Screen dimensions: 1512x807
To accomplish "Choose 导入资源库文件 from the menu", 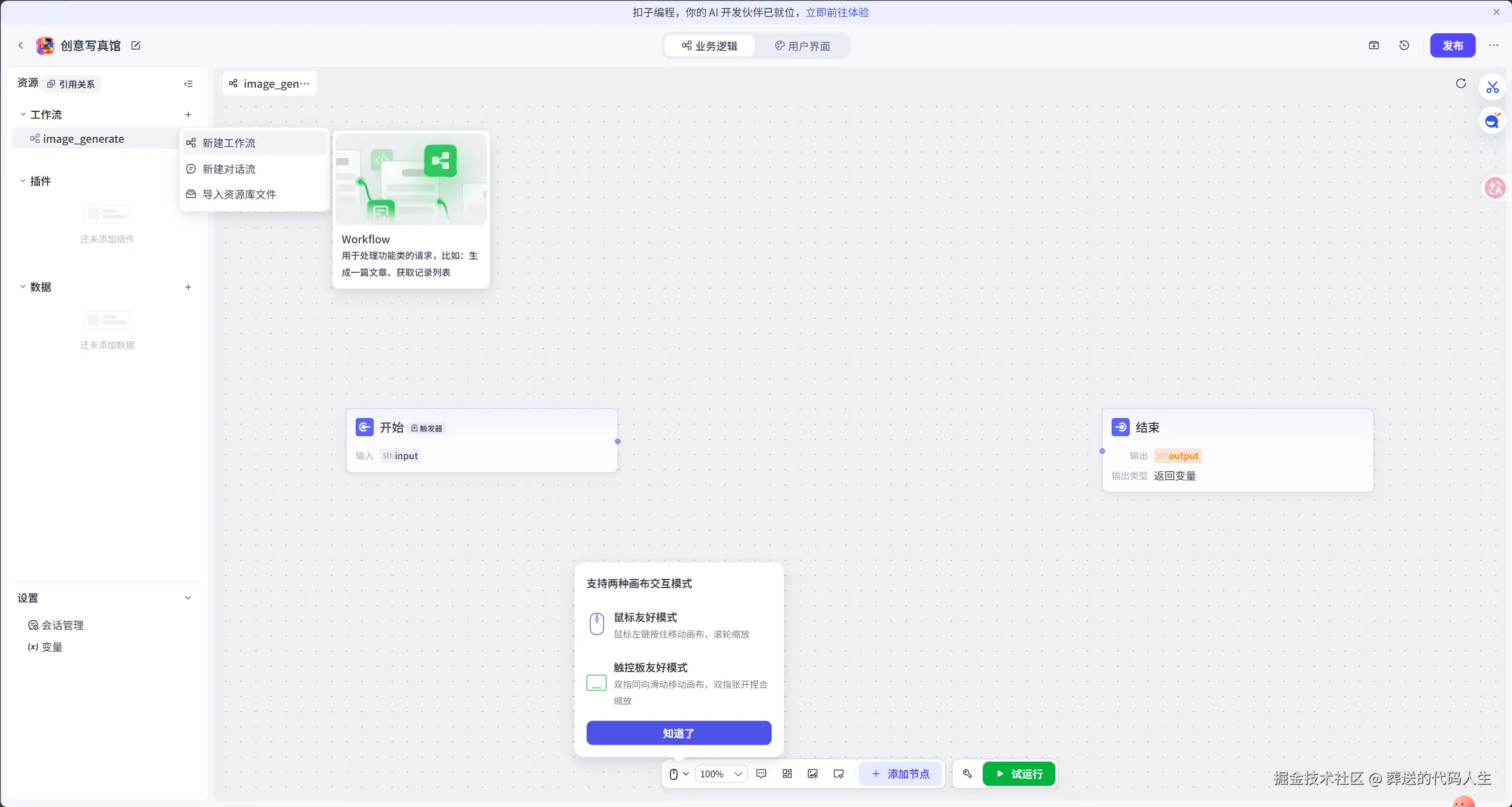I will point(255,194).
